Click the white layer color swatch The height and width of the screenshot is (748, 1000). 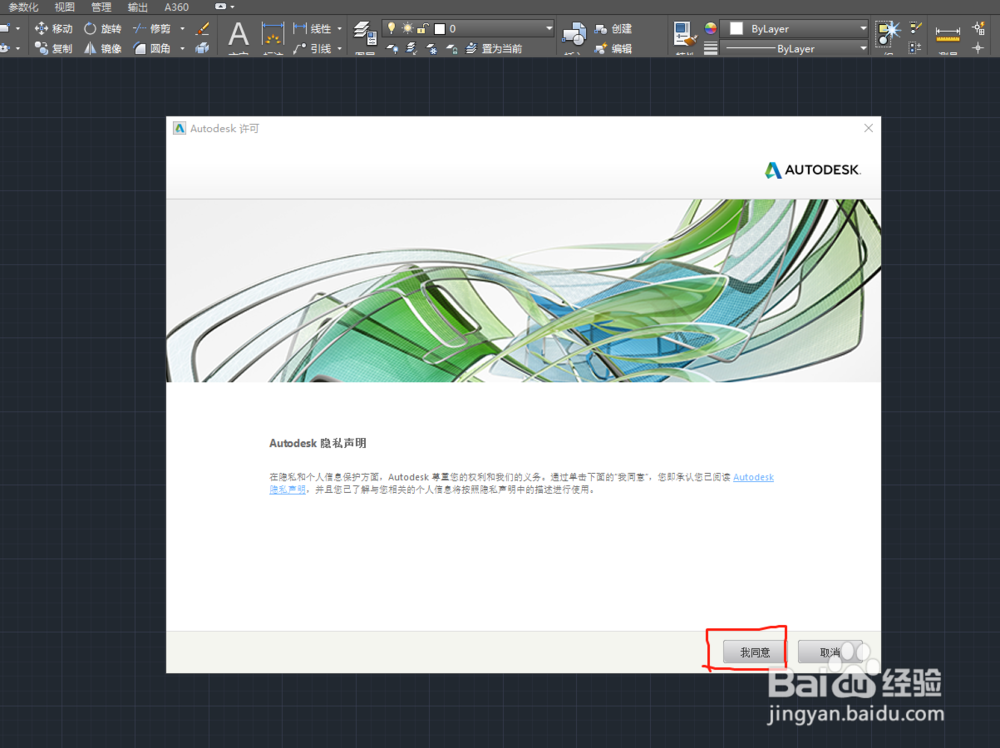[x=439, y=29]
